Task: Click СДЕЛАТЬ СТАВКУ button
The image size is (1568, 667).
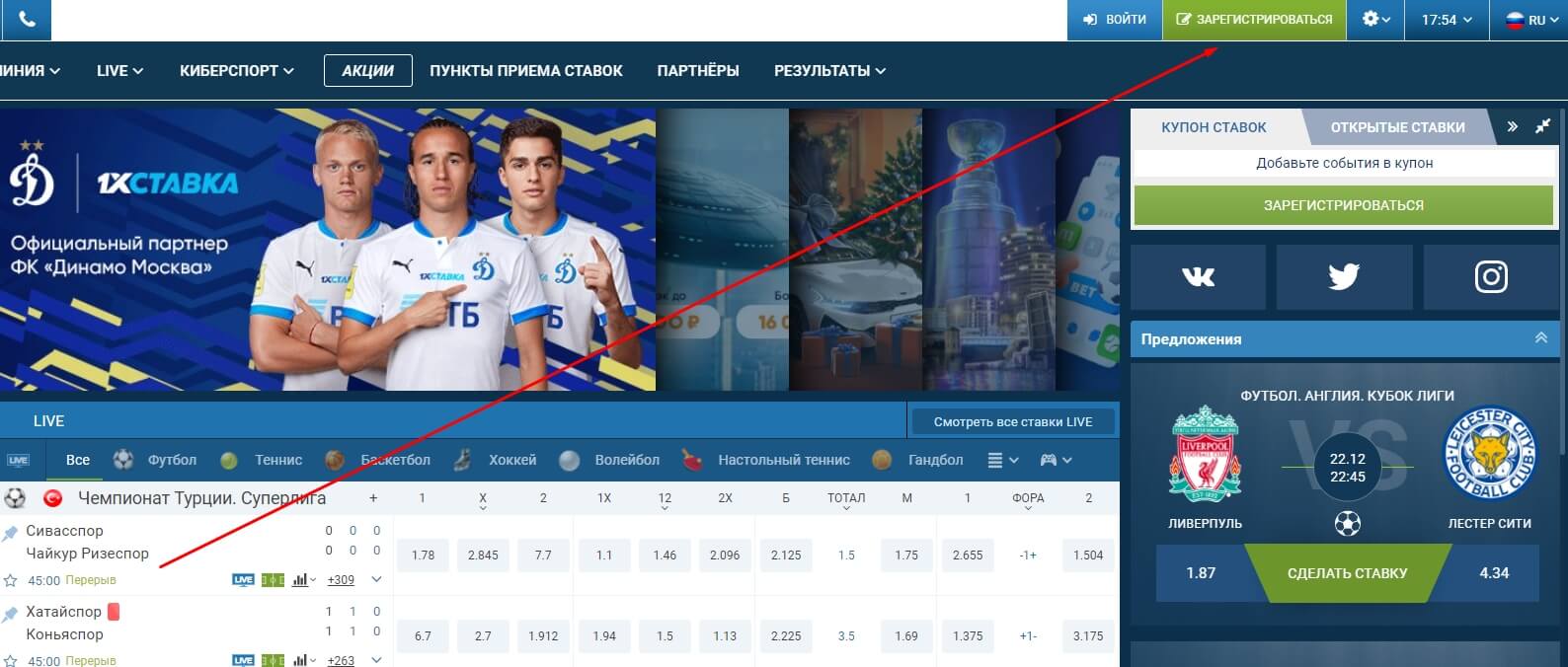Action: click(1347, 573)
